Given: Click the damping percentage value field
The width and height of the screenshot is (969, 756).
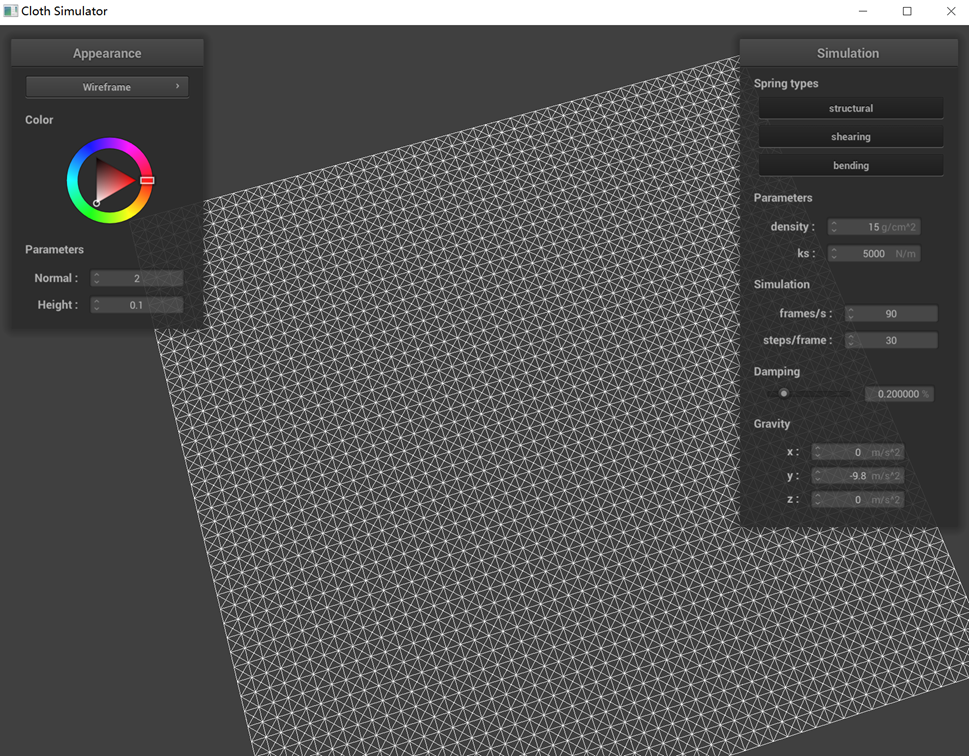Looking at the screenshot, I should pos(898,394).
